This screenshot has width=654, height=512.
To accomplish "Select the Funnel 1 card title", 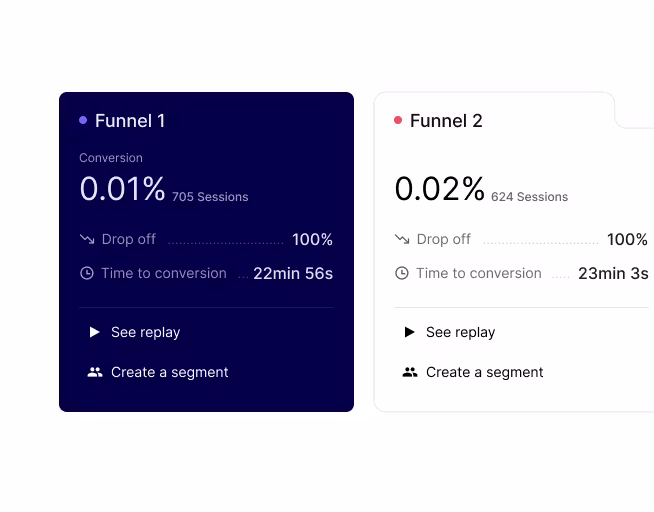I will [x=130, y=121].
